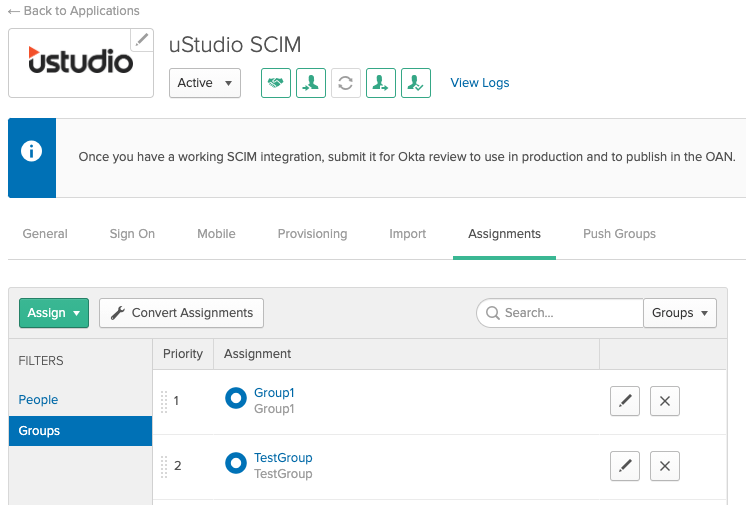This screenshot has height=505, width=746.
Task: Open the Group1 group link
Action: pos(274,393)
